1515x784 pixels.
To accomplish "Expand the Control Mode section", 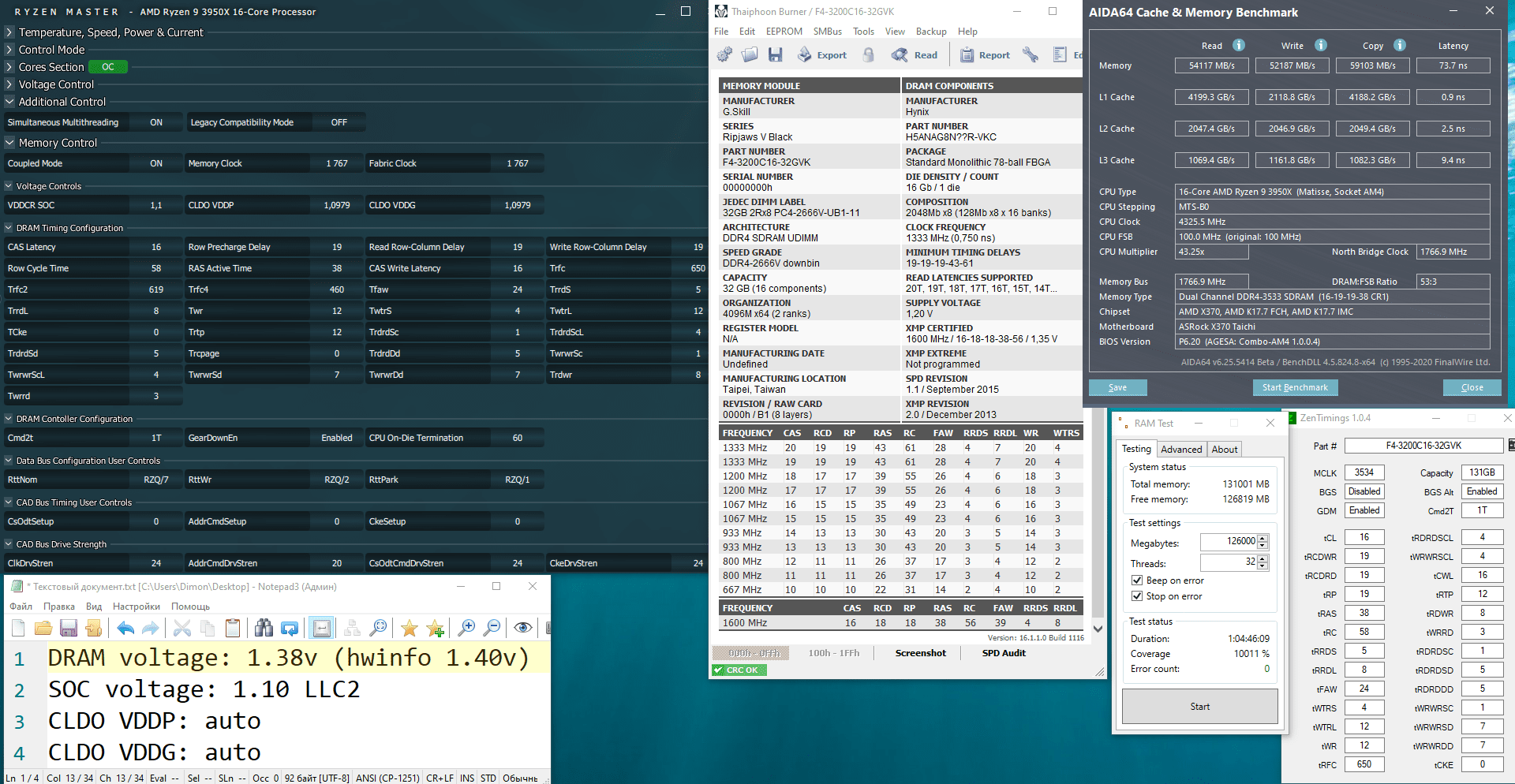I will [x=9, y=50].
